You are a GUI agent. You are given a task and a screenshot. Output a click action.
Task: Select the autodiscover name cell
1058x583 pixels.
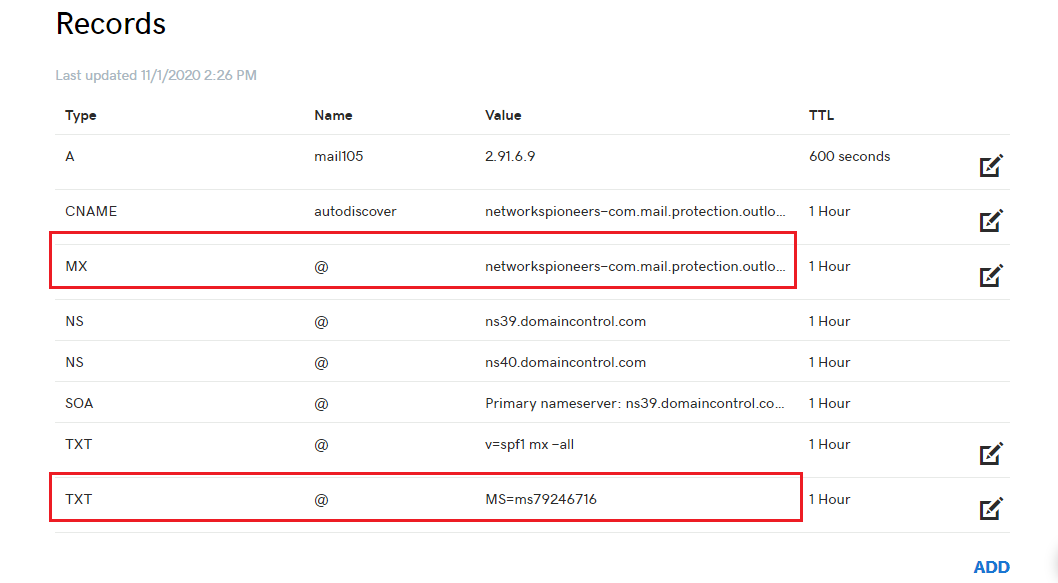click(355, 211)
